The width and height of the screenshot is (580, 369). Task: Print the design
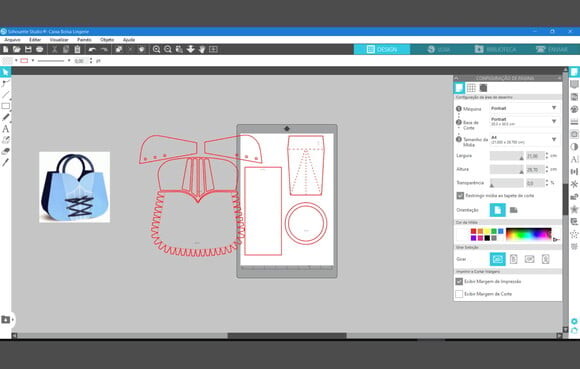point(40,49)
